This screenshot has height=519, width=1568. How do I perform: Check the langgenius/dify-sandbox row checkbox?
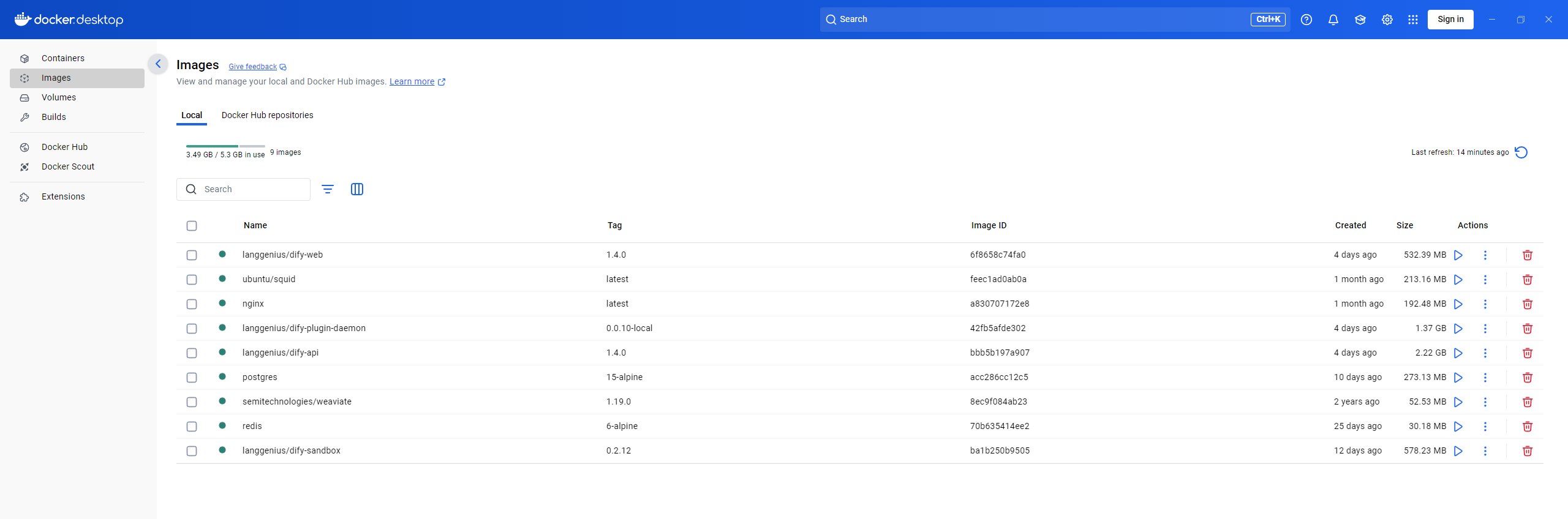tap(192, 451)
